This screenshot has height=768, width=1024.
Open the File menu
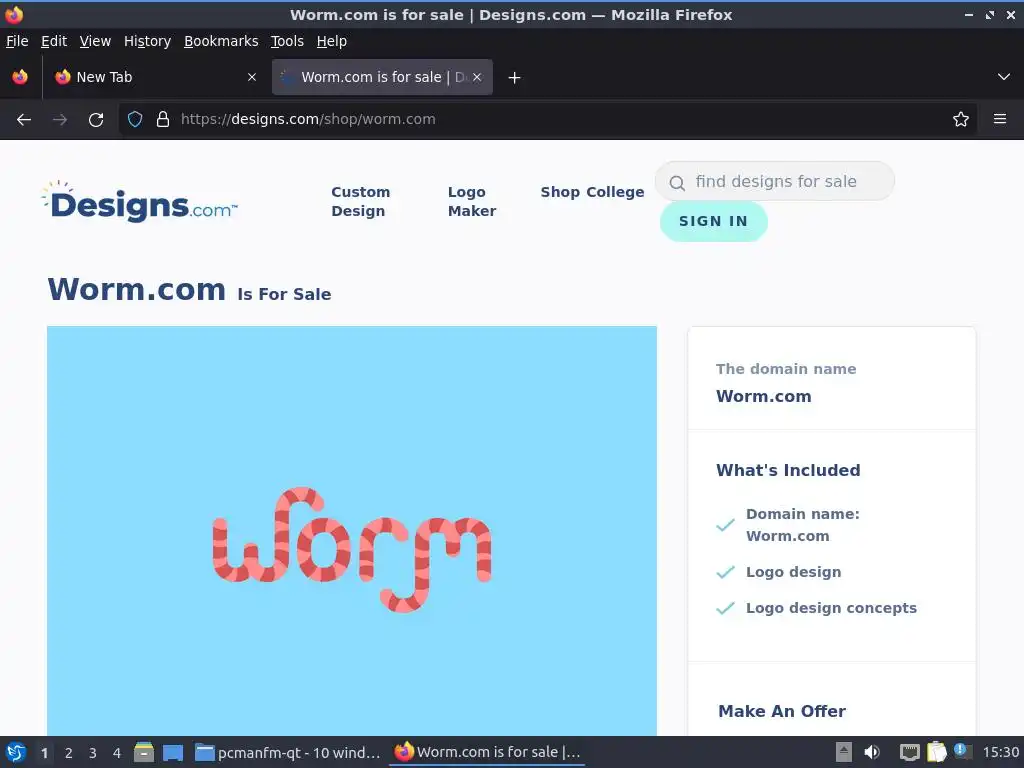[17, 41]
